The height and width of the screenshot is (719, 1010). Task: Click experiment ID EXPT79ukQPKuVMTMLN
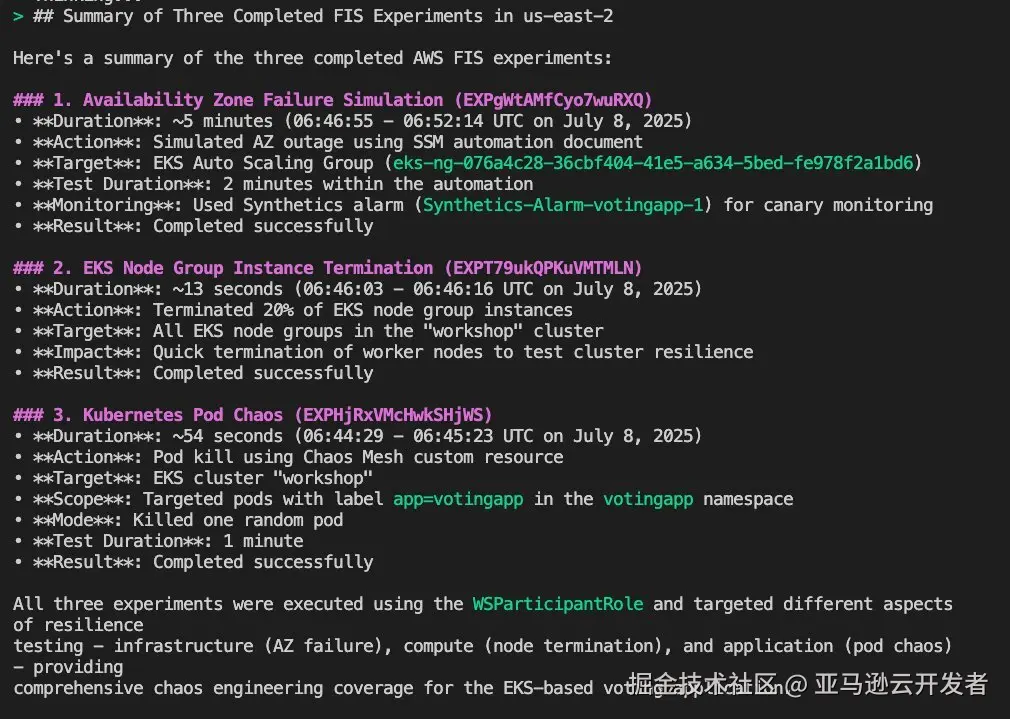(x=543, y=268)
